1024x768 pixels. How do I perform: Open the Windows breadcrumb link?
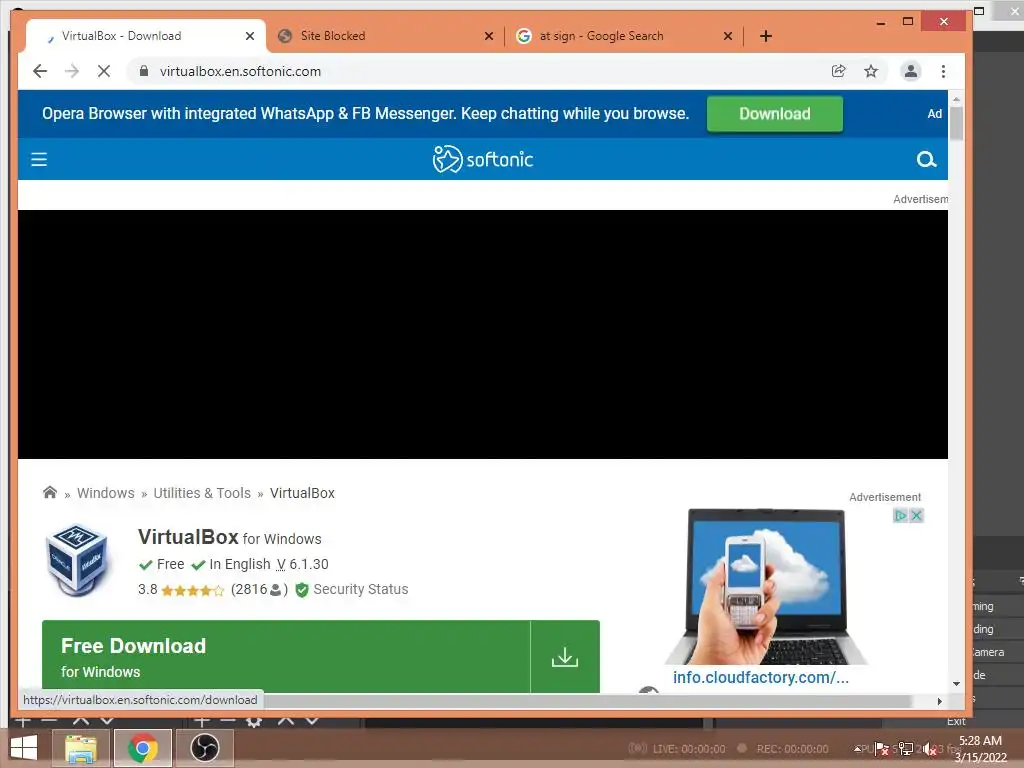pyautogui.click(x=106, y=493)
